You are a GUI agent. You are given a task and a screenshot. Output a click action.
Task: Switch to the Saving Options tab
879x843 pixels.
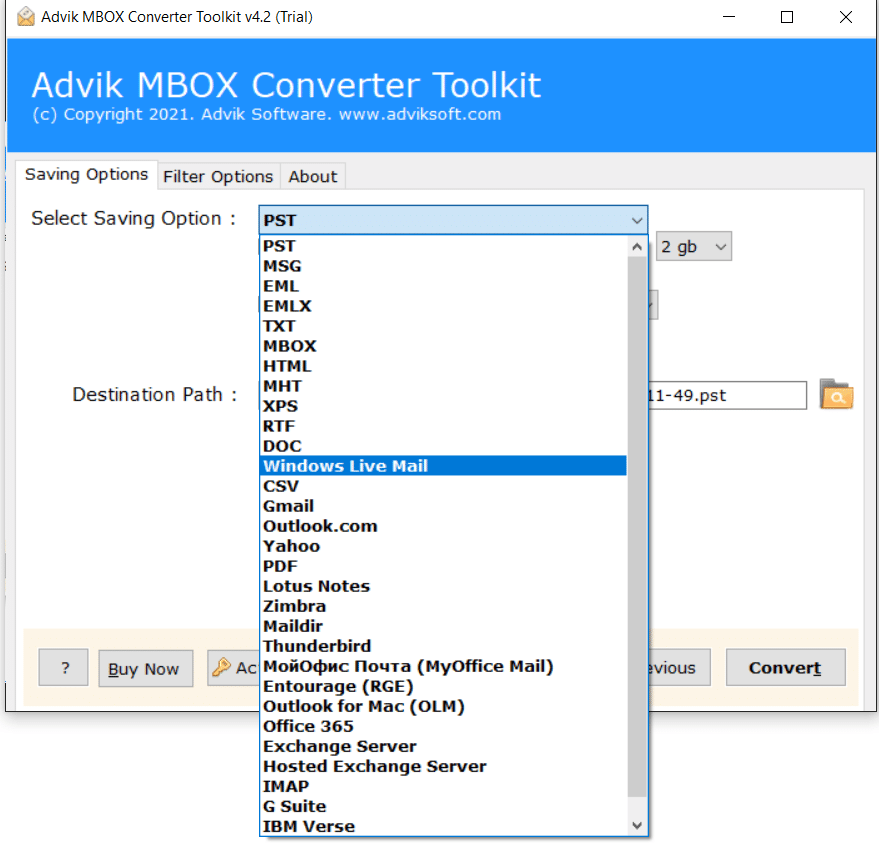tap(86, 175)
